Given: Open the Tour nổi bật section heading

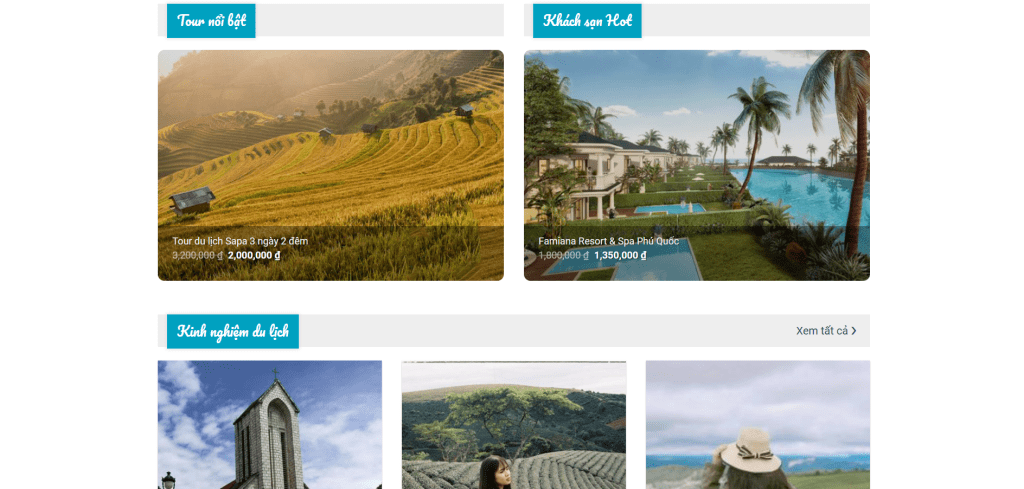Looking at the screenshot, I should click(211, 20).
